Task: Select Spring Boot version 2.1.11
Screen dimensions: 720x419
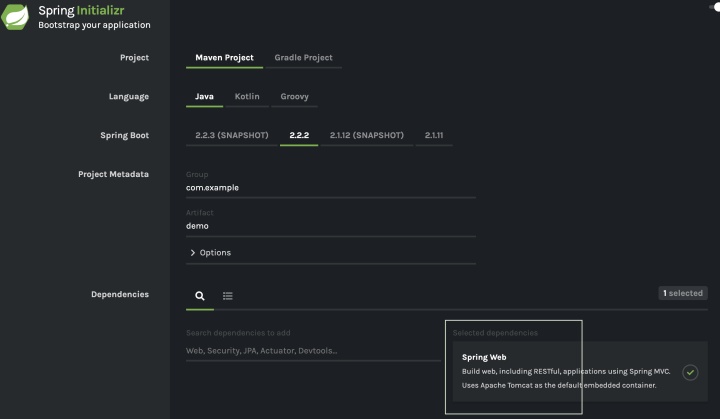Action: tap(434, 135)
